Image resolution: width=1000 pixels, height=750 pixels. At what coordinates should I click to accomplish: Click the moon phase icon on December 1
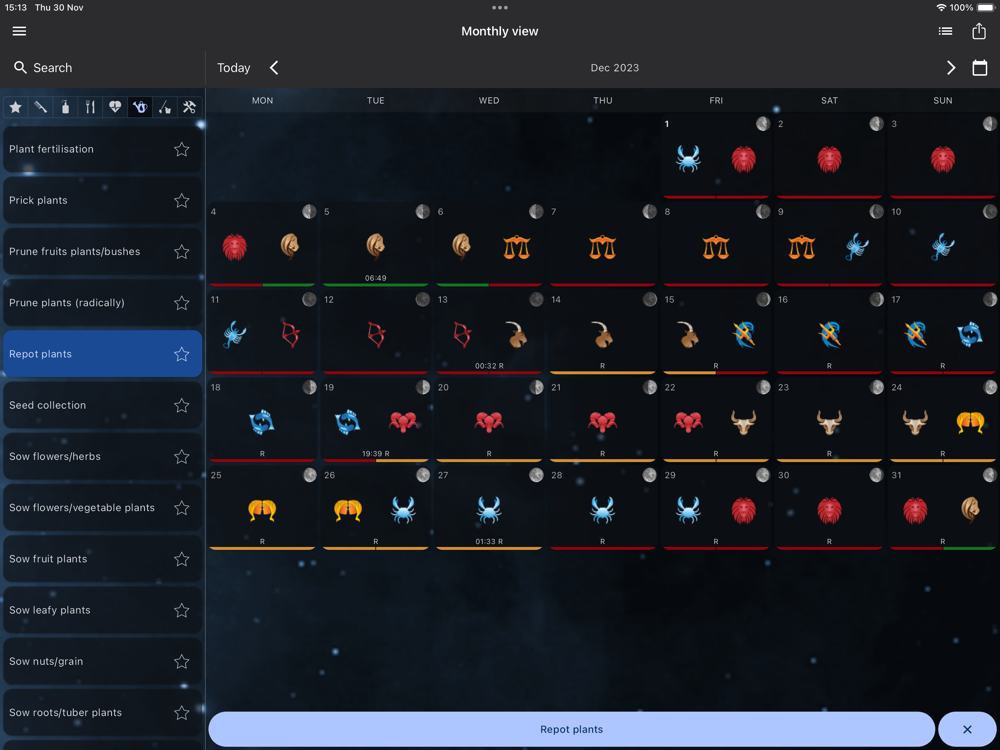[763, 124]
